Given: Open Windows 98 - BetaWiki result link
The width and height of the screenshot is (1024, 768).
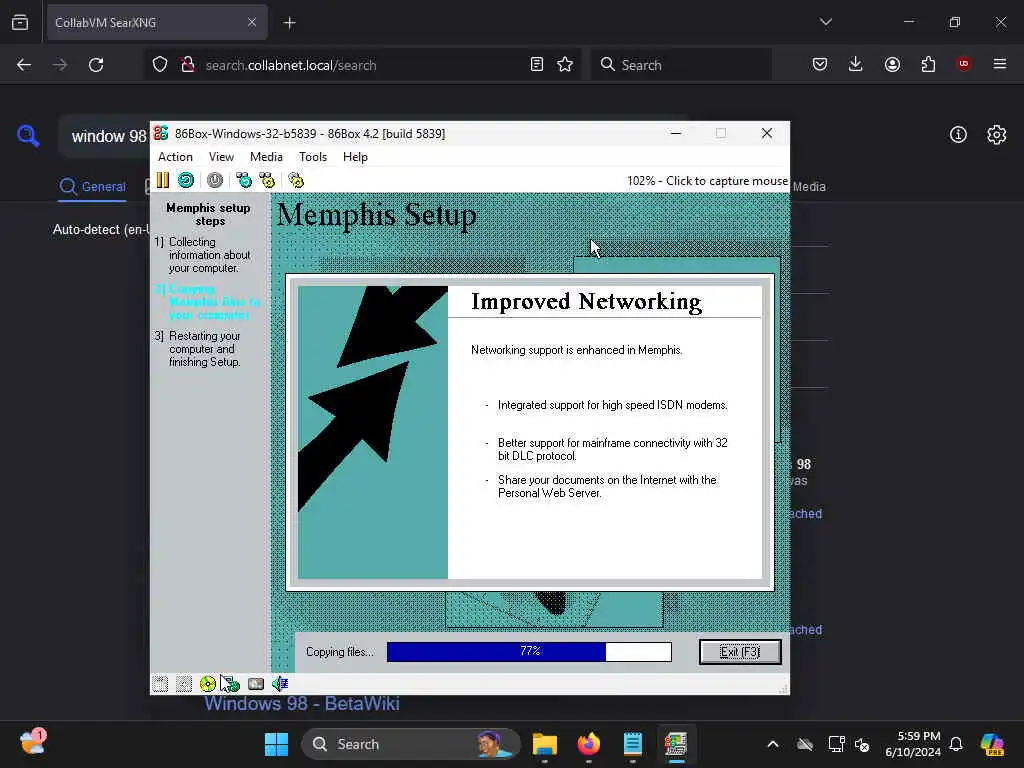Looking at the screenshot, I should coord(302,703).
